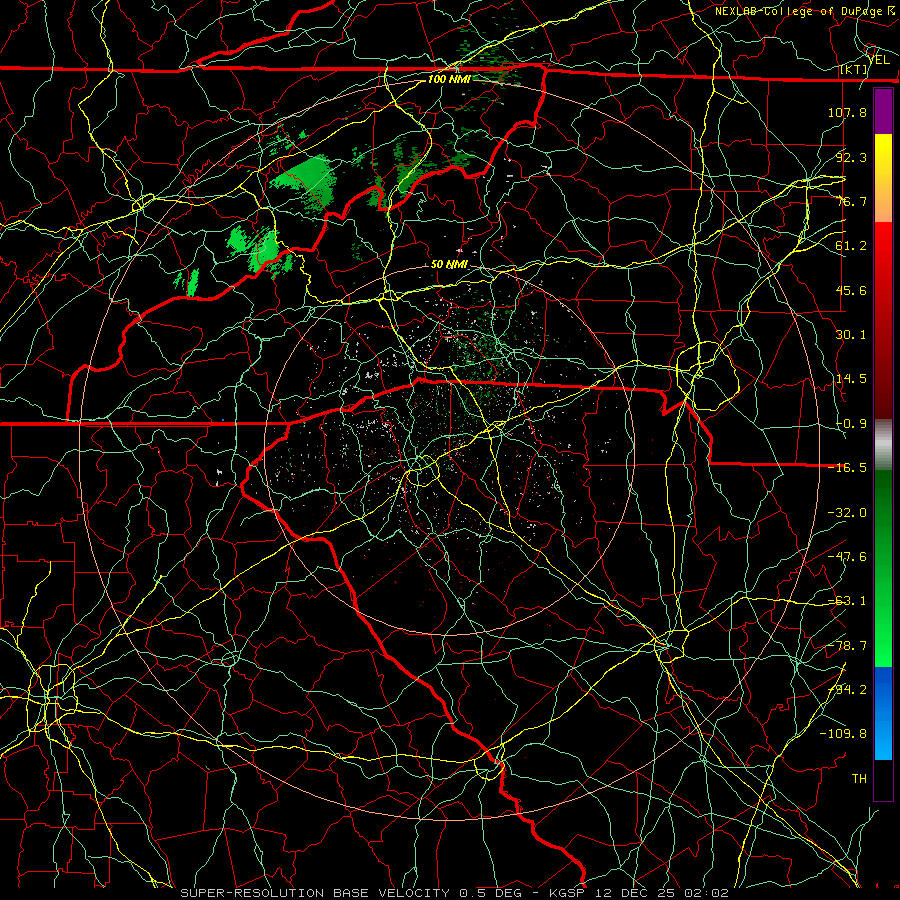Pick the purple segment of color bar
The height and width of the screenshot is (900, 900).
(883, 111)
